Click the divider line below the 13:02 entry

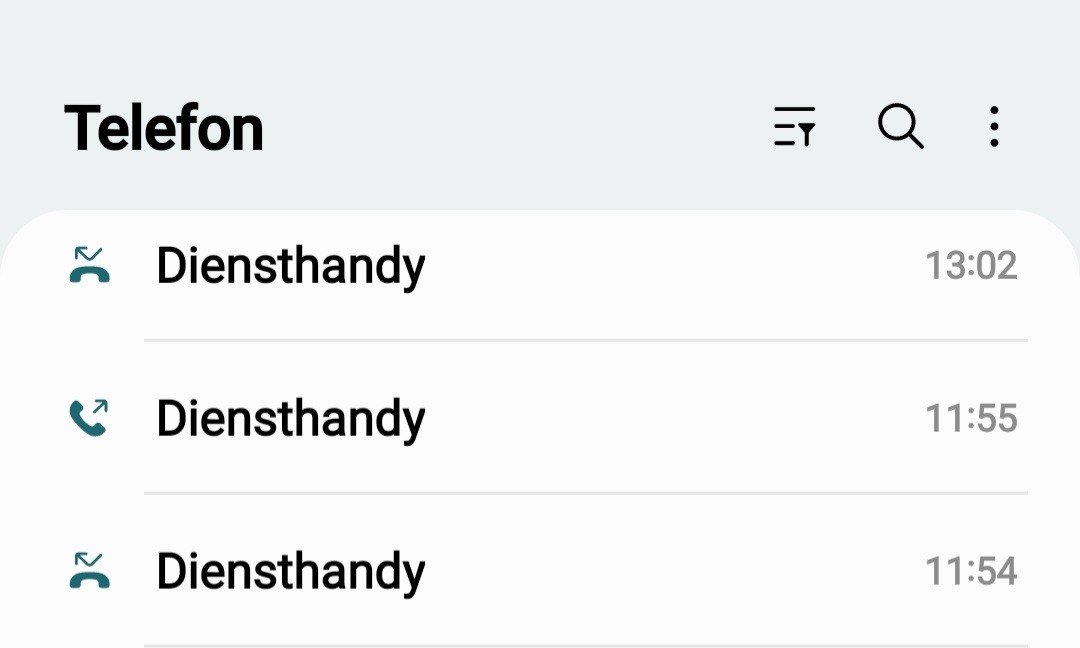pos(585,340)
